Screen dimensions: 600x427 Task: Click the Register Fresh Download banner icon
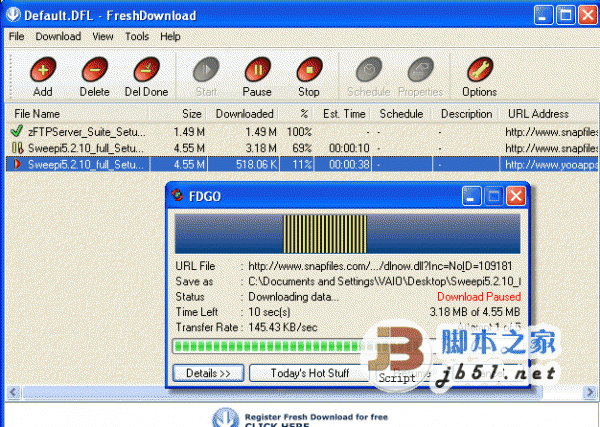(226, 417)
